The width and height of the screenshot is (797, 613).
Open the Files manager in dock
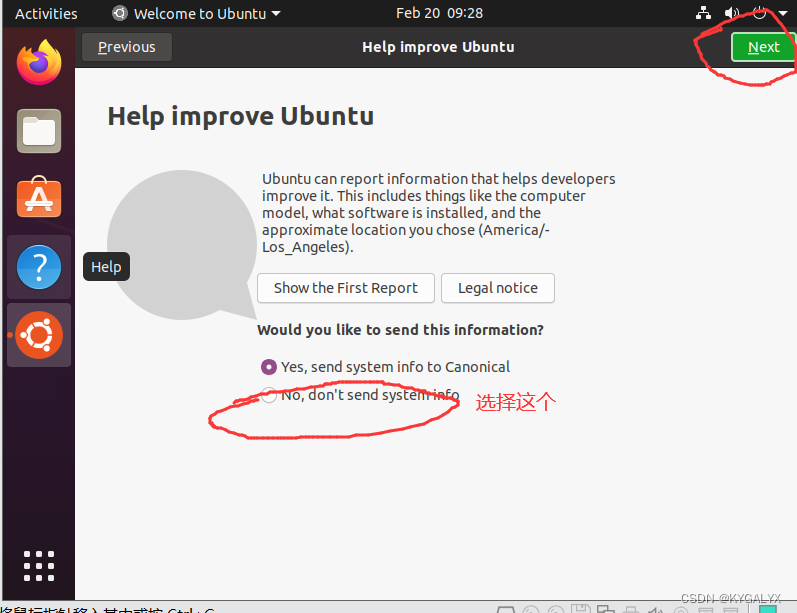[39, 131]
